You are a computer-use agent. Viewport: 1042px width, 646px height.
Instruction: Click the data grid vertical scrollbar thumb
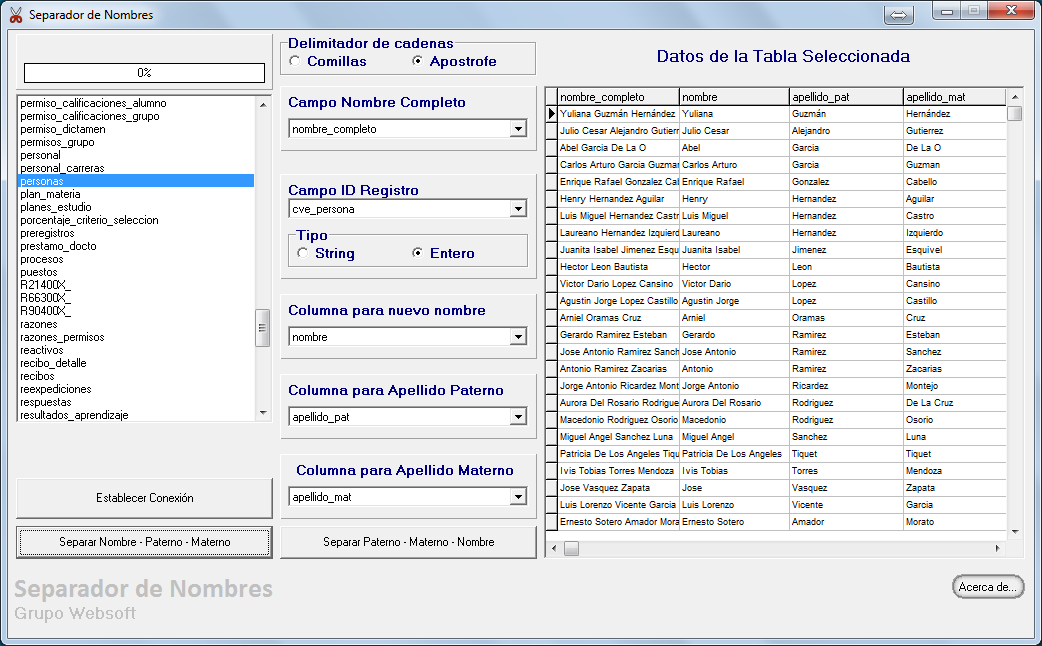click(1015, 113)
